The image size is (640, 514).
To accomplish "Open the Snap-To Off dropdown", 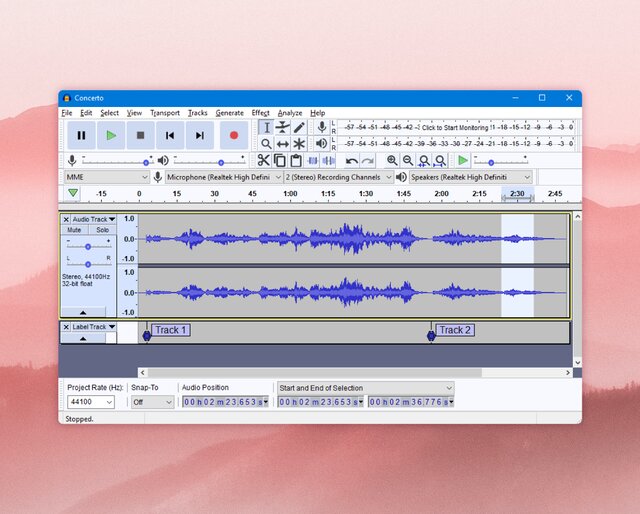I will [152, 402].
